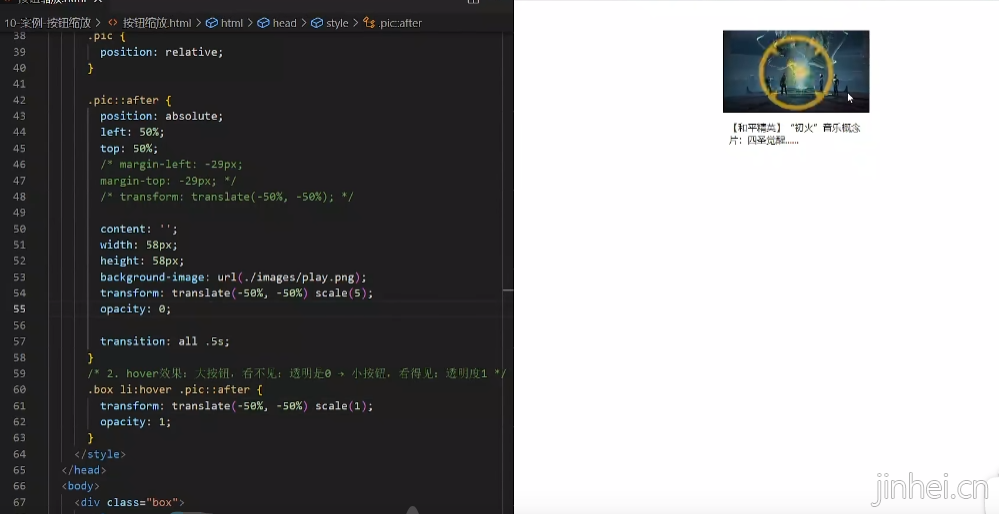Place cursor on 'opacity: 0;' line
Screen dimensions: 999x514
[135, 309]
